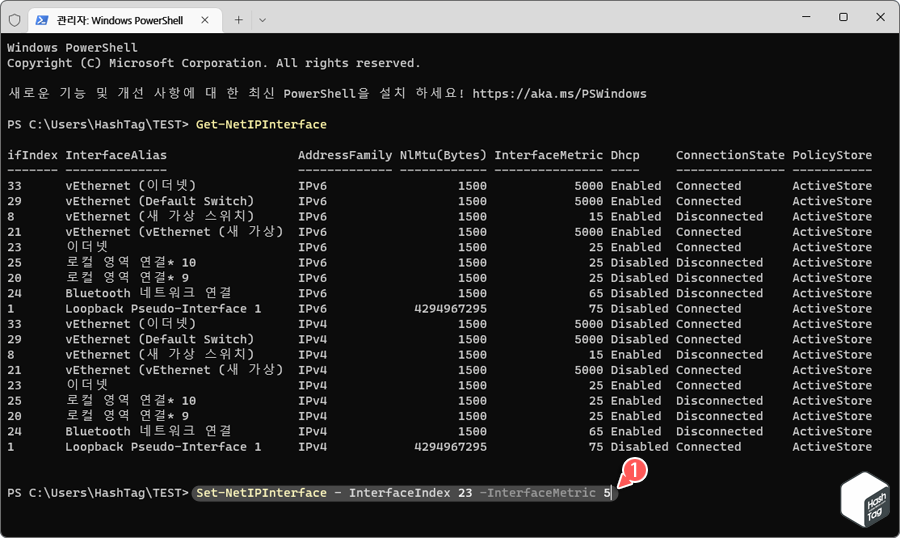Select the Windows PowerShell administrator tab
This screenshot has width=900, height=538.
(125, 20)
